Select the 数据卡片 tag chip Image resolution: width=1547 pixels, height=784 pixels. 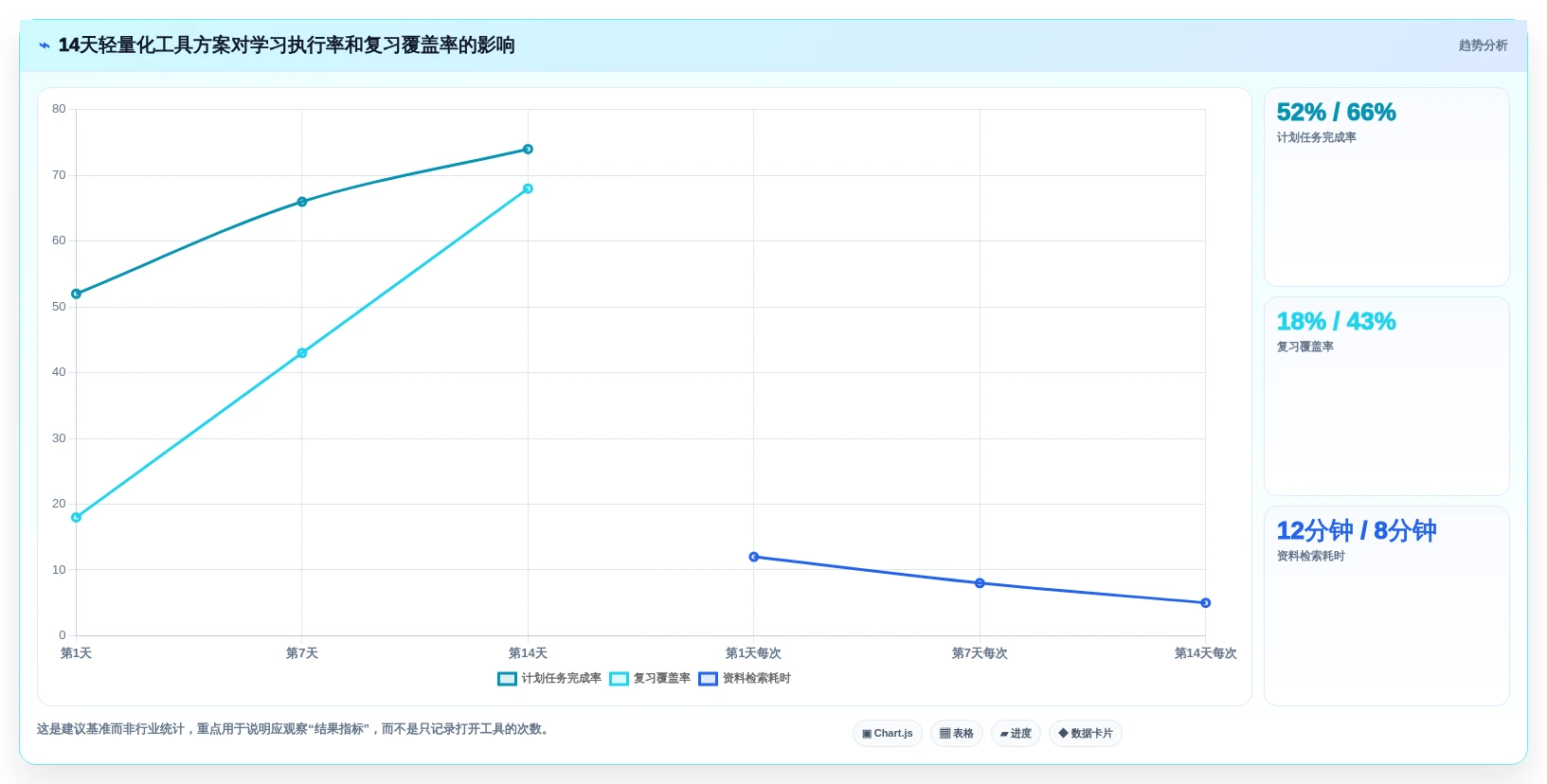click(x=1086, y=734)
